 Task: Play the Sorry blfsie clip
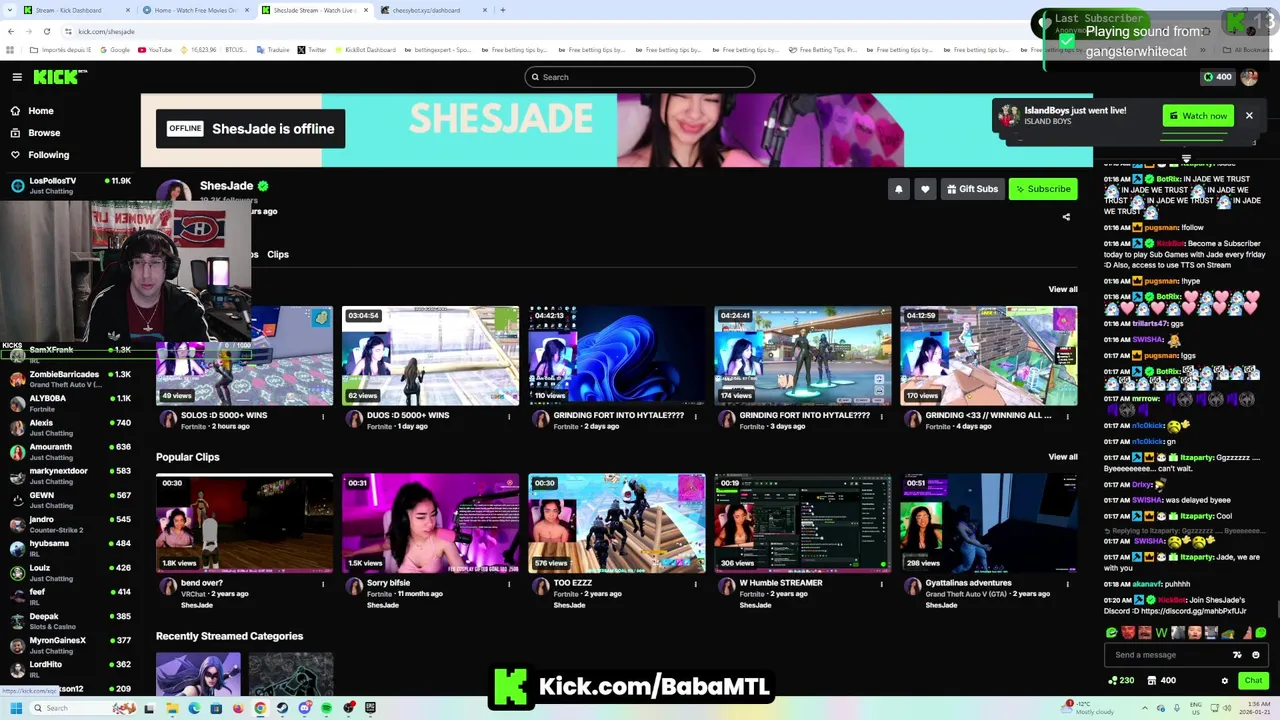[x=430, y=523]
